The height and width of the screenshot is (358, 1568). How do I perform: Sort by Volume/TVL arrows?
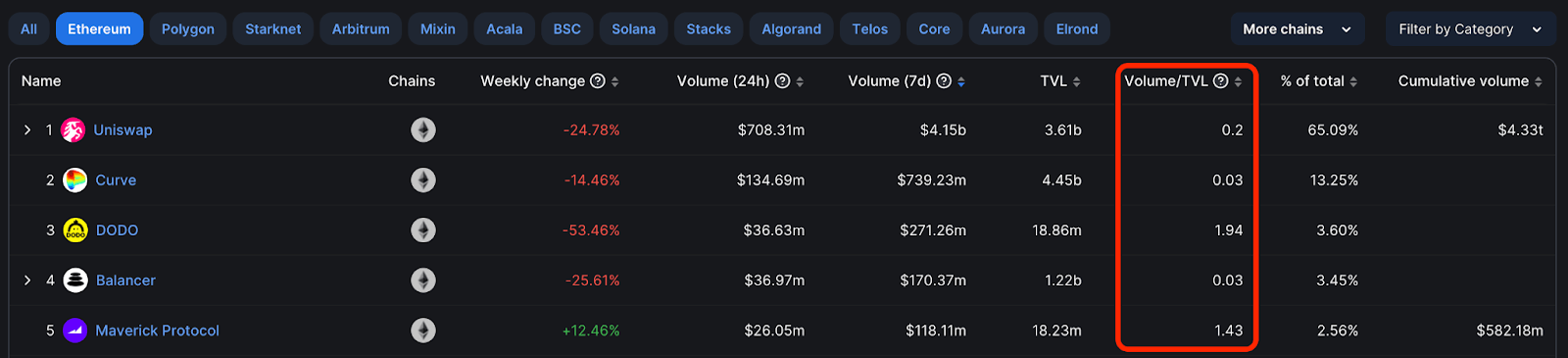(x=1238, y=81)
